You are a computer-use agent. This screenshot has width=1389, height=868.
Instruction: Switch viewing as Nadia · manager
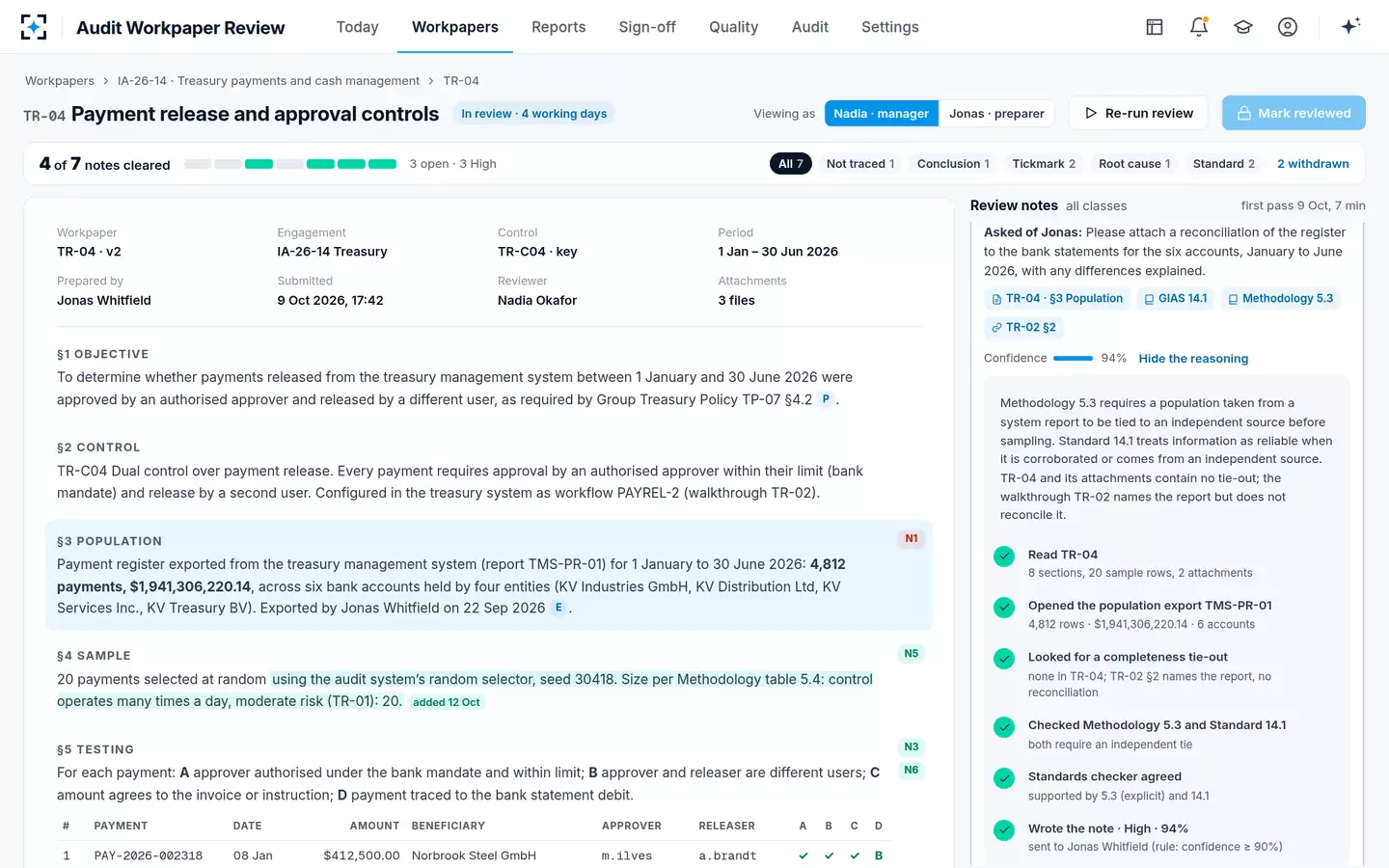click(x=881, y=114)
